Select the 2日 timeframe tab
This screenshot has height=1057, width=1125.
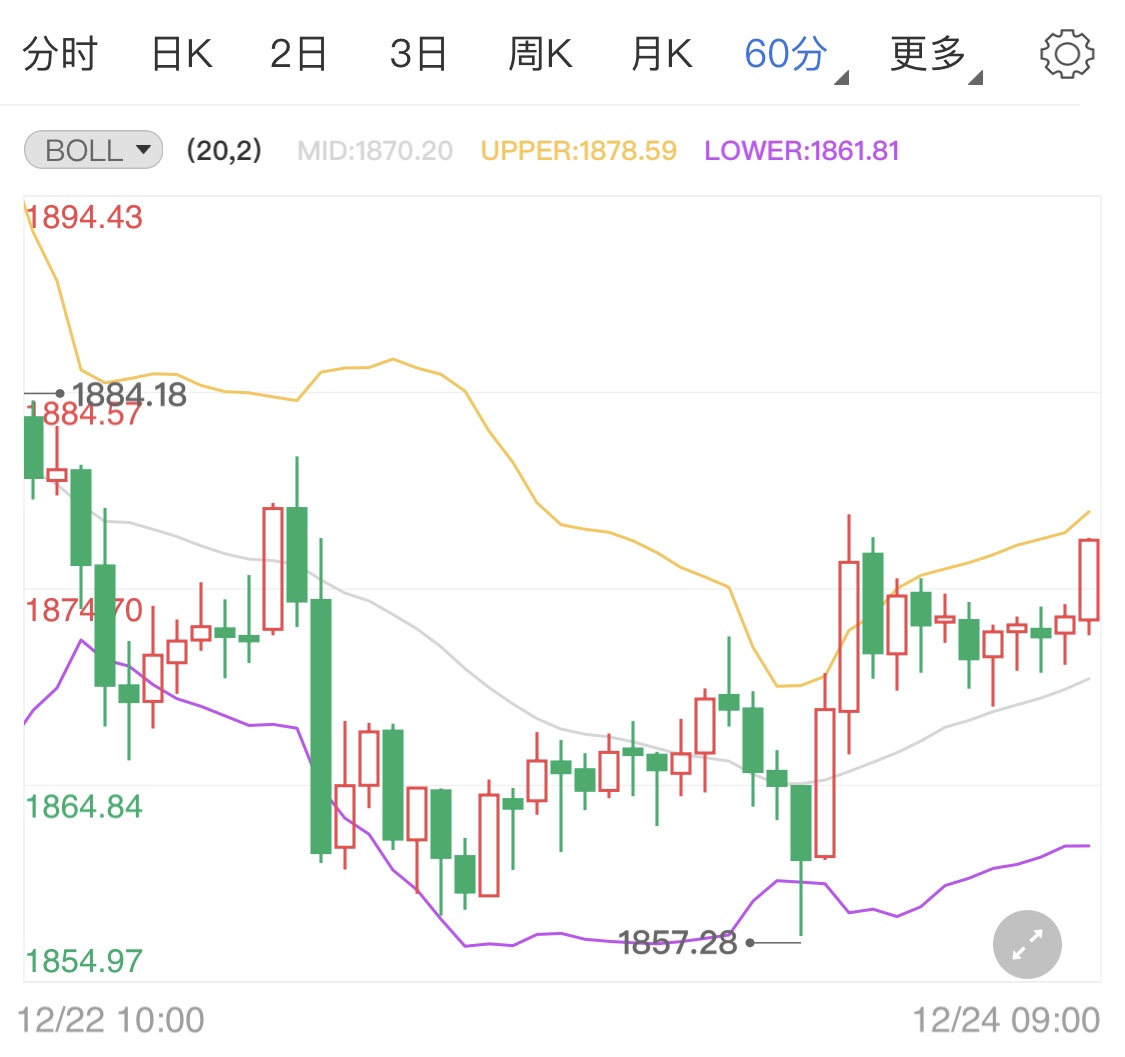298,54
